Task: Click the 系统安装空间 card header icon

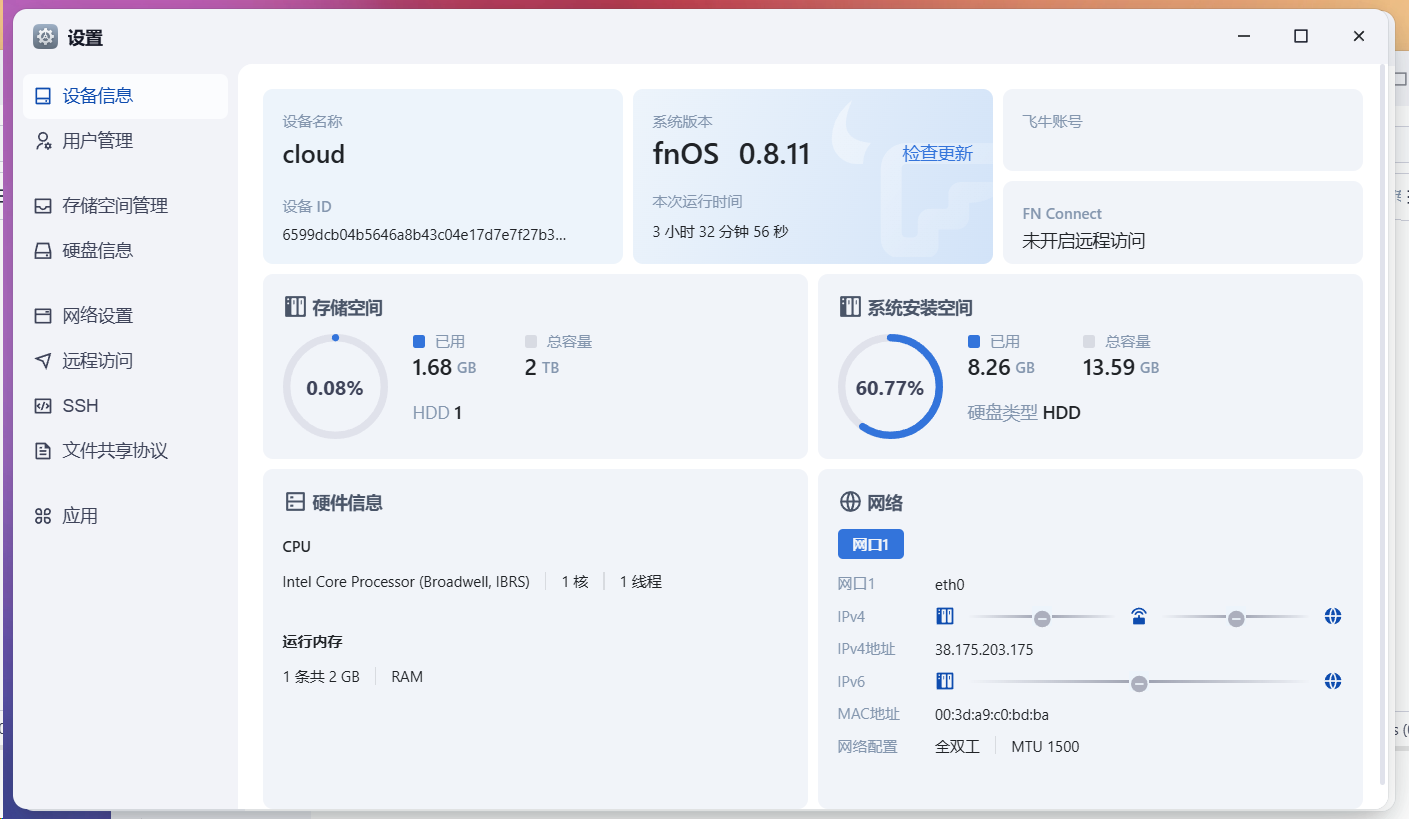Action: coord(850,307)
